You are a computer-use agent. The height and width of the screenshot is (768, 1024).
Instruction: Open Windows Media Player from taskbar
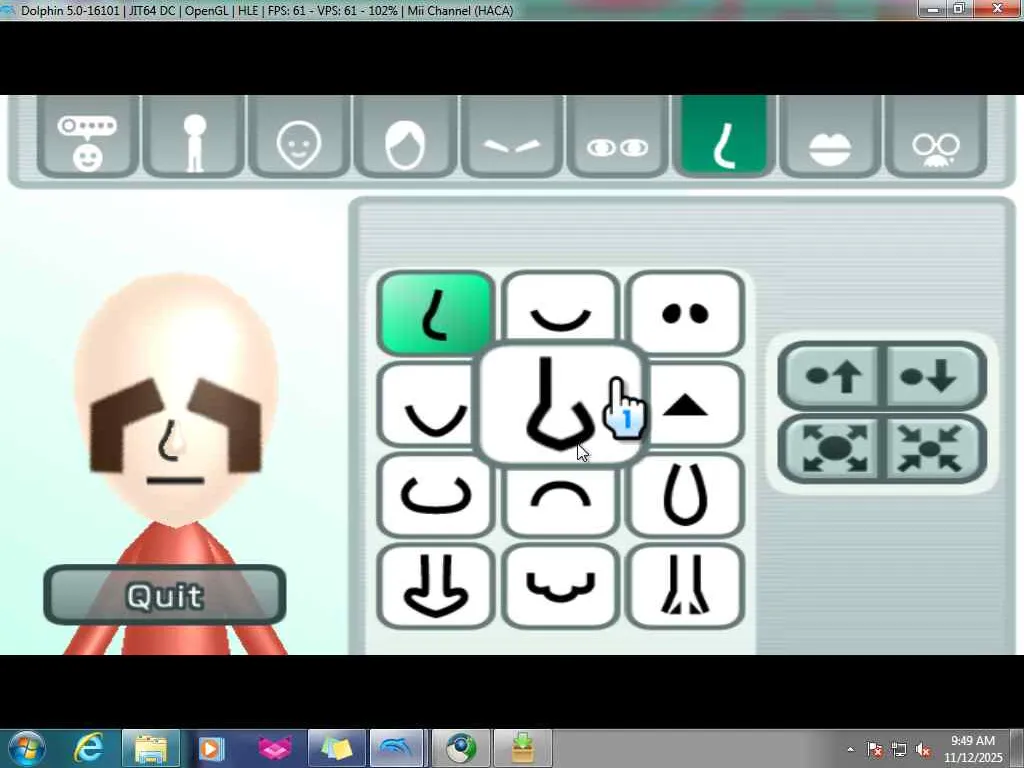coord(211,748)
